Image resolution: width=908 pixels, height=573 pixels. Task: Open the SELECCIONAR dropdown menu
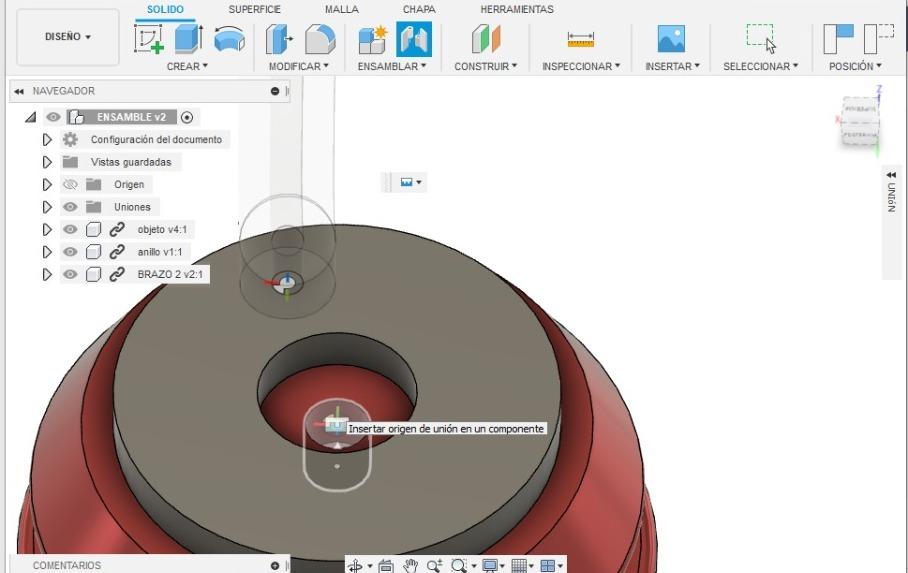point(760,67)
